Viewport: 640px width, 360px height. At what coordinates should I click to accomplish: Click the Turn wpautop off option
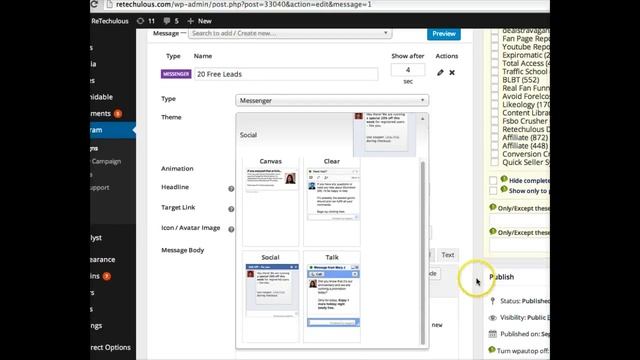pyautogui.click(x=523, y=351)
